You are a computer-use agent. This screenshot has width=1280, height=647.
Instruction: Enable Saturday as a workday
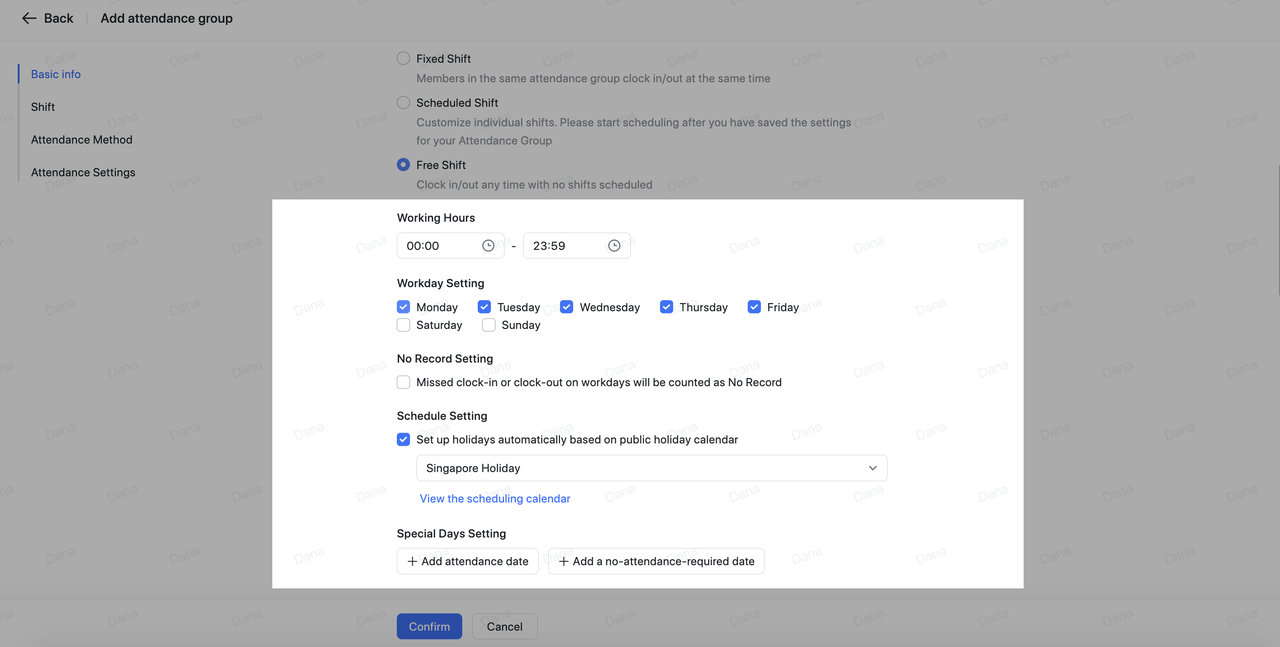pyautogui.click(x=403, y=325)
